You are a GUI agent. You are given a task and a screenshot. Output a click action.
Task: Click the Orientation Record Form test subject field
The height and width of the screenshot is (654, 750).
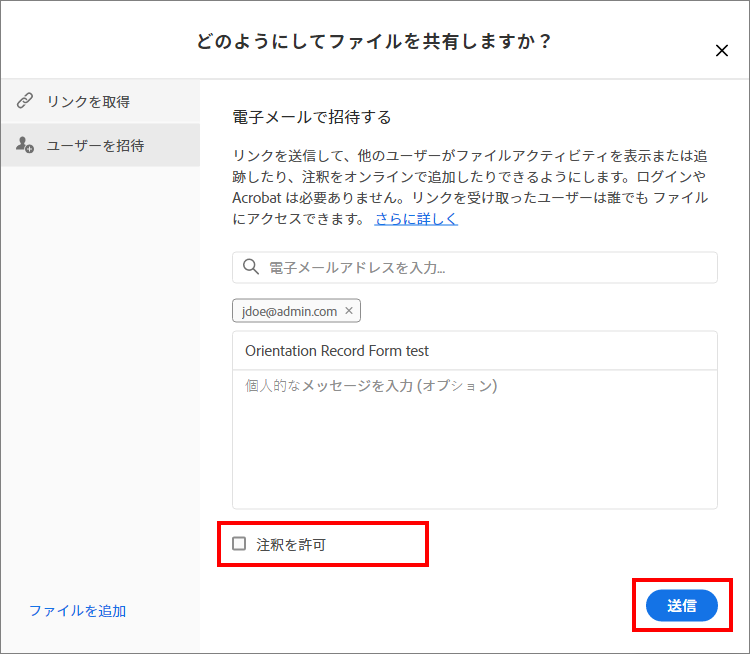tap(474, 351)
